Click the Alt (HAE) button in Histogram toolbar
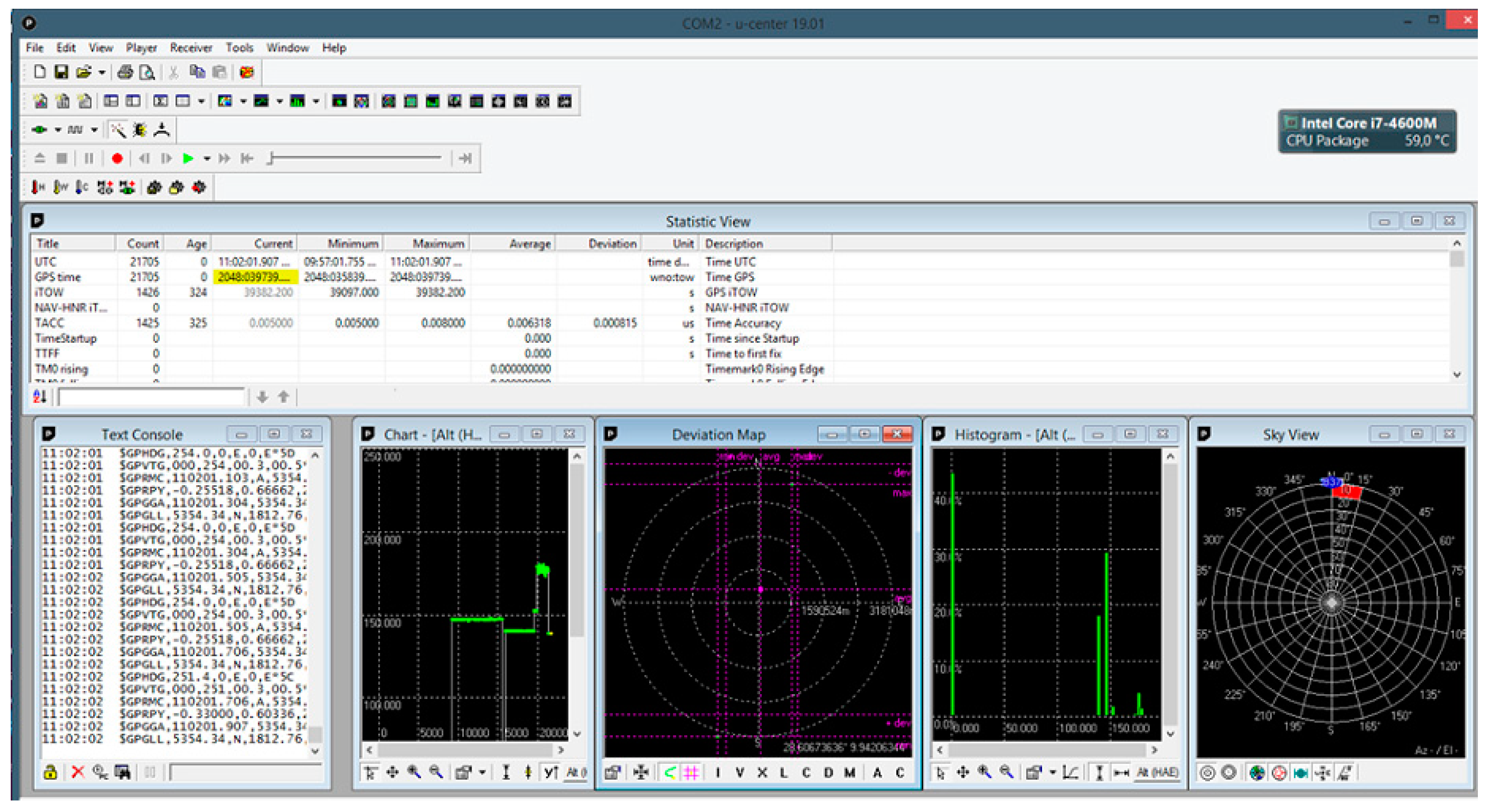 (1157, 773)
